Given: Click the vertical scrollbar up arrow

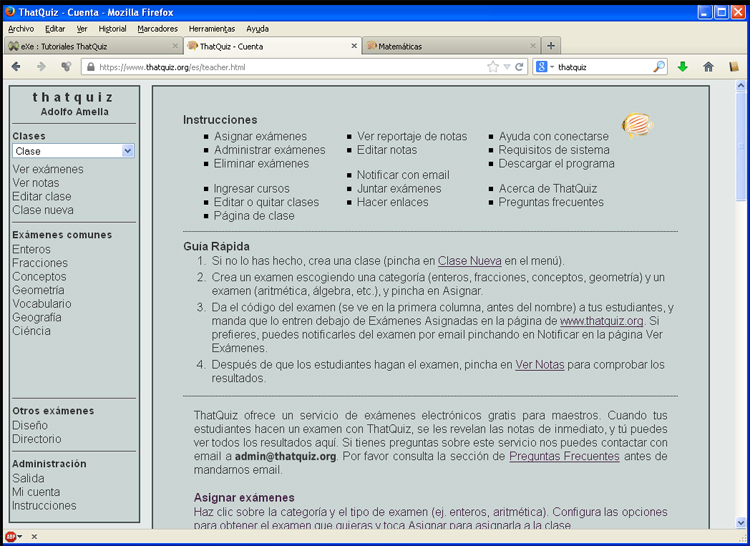Looking at the screenshot, I should (740, 86).
